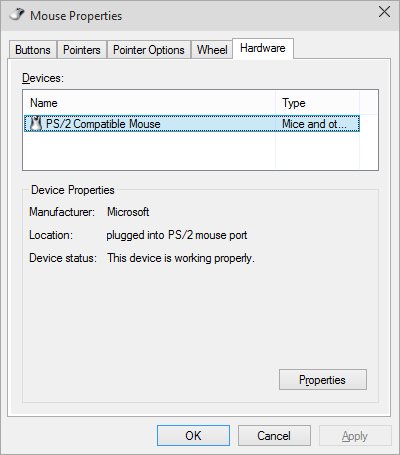Click the "Mice and ot..." type cell
Screen dimensions: 400x455
(x=314, y=124)
